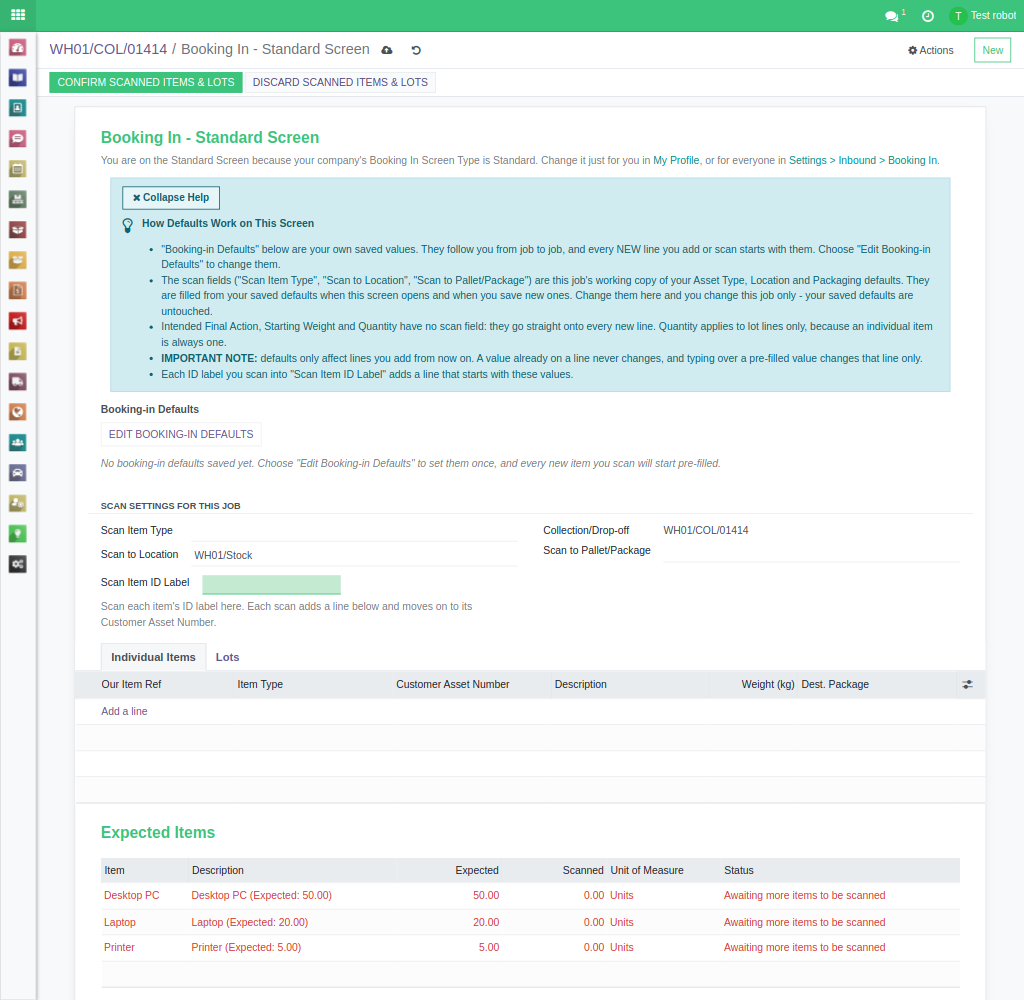This screenshot has height=1000, width=1024.
Task: Click Laptop expected quantity 20.00
Action: point(486,922)
